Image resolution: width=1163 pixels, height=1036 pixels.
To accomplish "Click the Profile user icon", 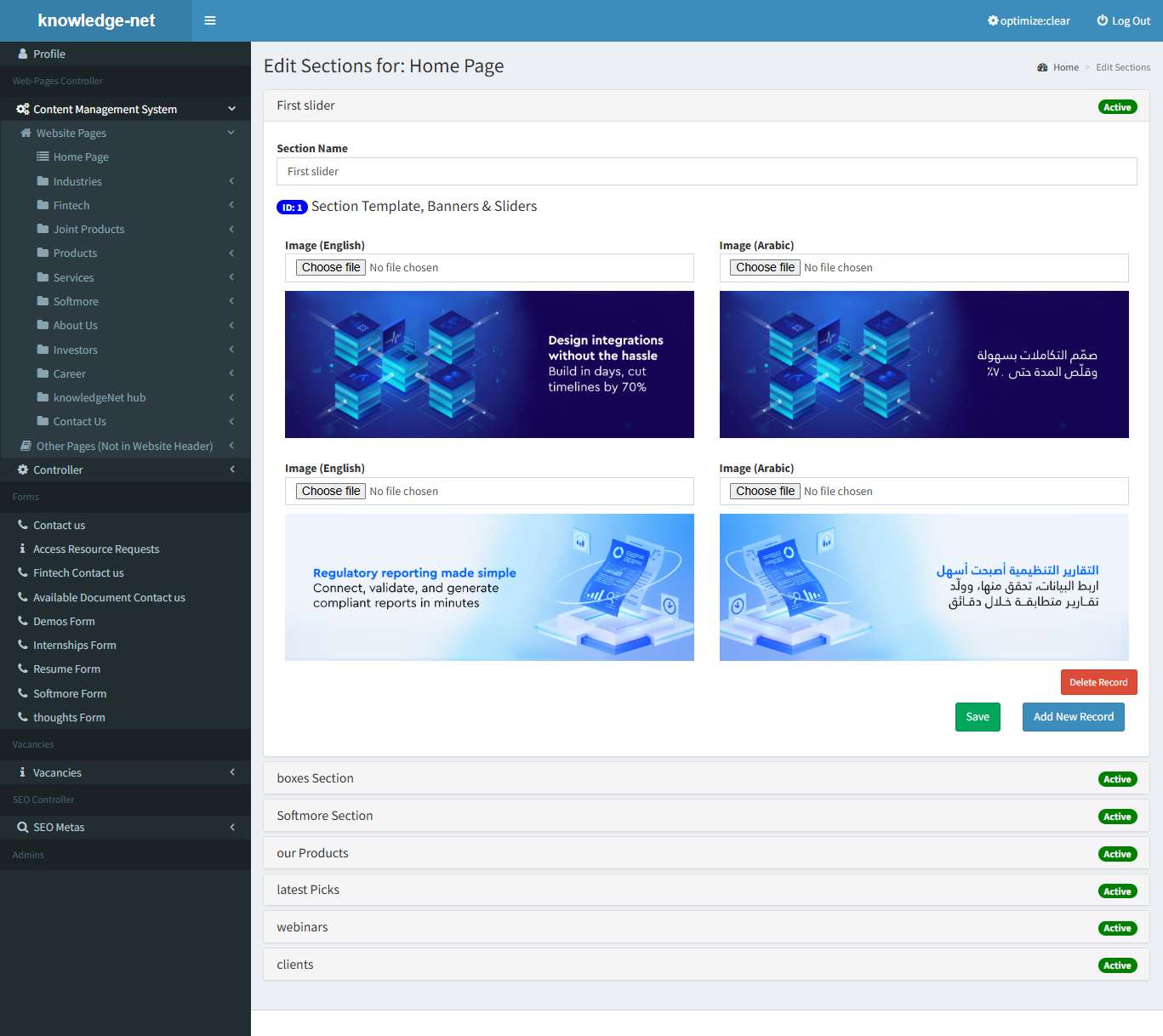I will click(23, 54).
